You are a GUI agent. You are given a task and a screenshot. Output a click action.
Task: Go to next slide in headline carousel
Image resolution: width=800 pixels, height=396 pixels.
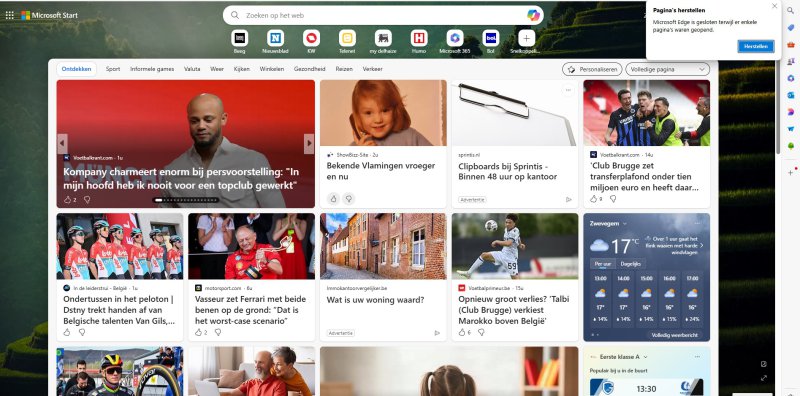coord(309,144)
